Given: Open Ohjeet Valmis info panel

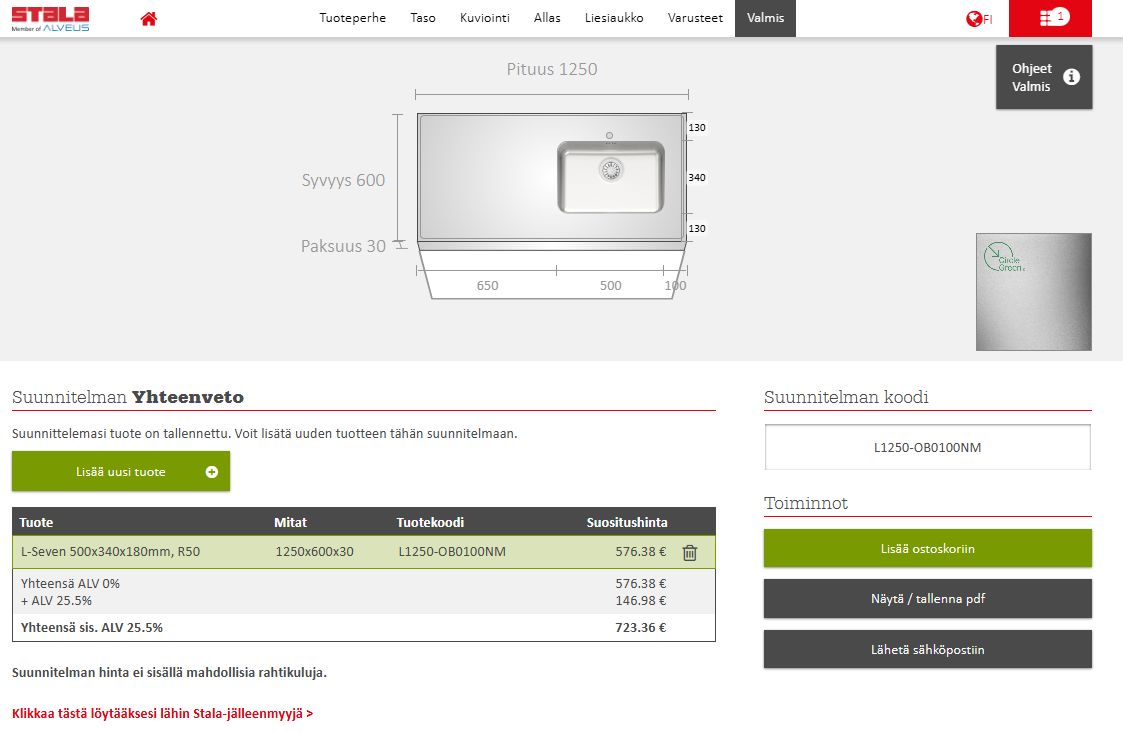Looking at the screenshot, I should click(1044, 77).
